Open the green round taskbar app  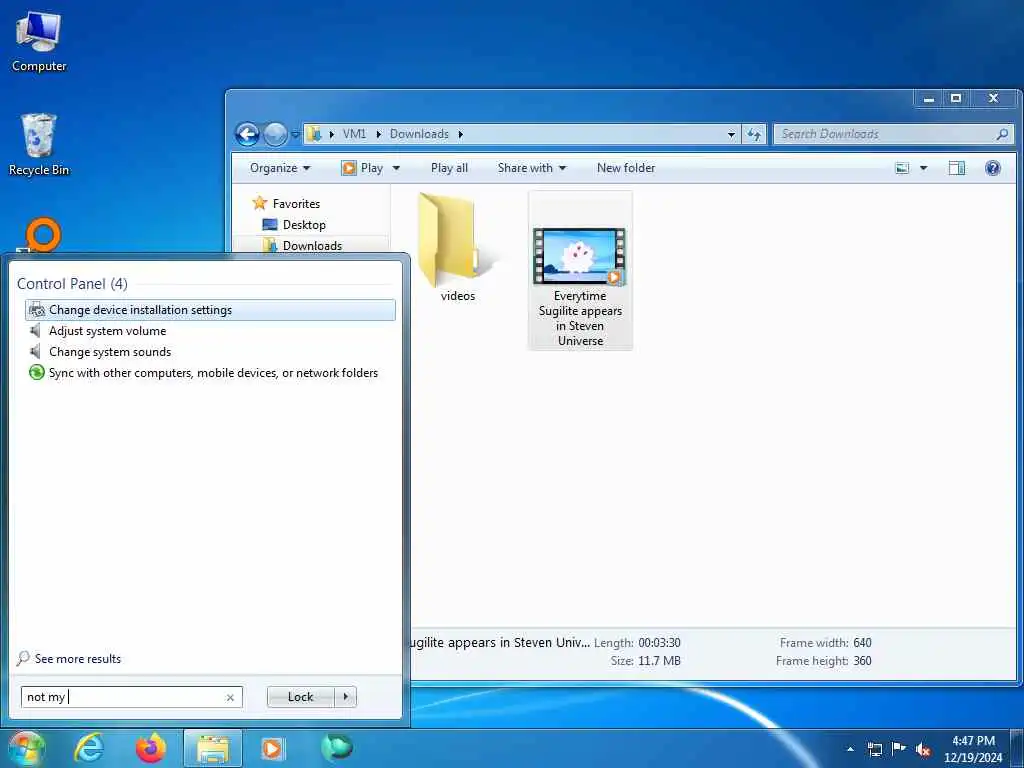click(x=337, y=748)
